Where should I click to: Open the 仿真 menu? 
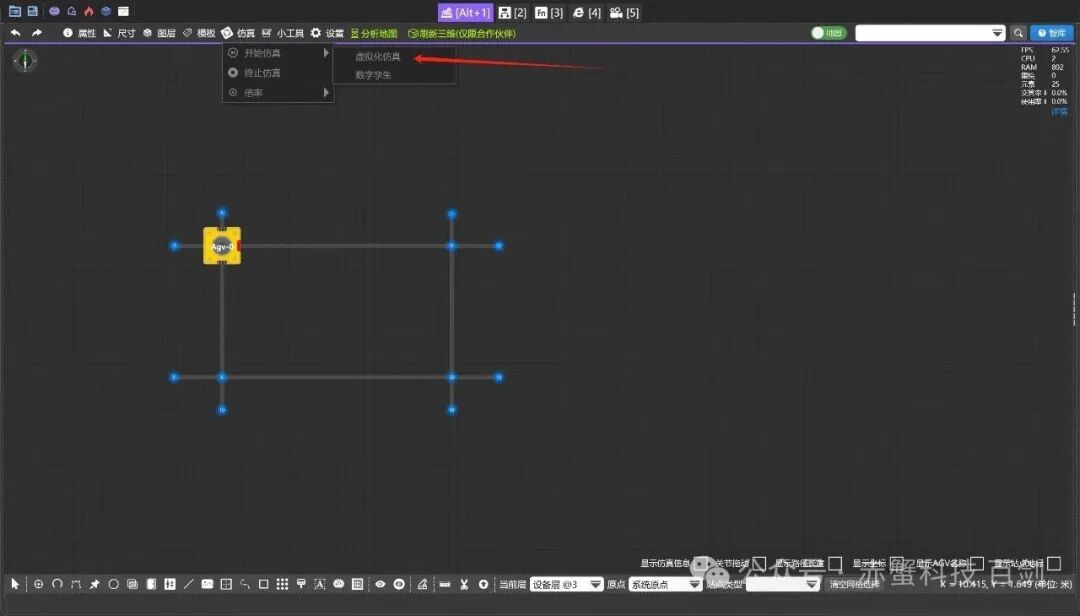click(238, 33)
